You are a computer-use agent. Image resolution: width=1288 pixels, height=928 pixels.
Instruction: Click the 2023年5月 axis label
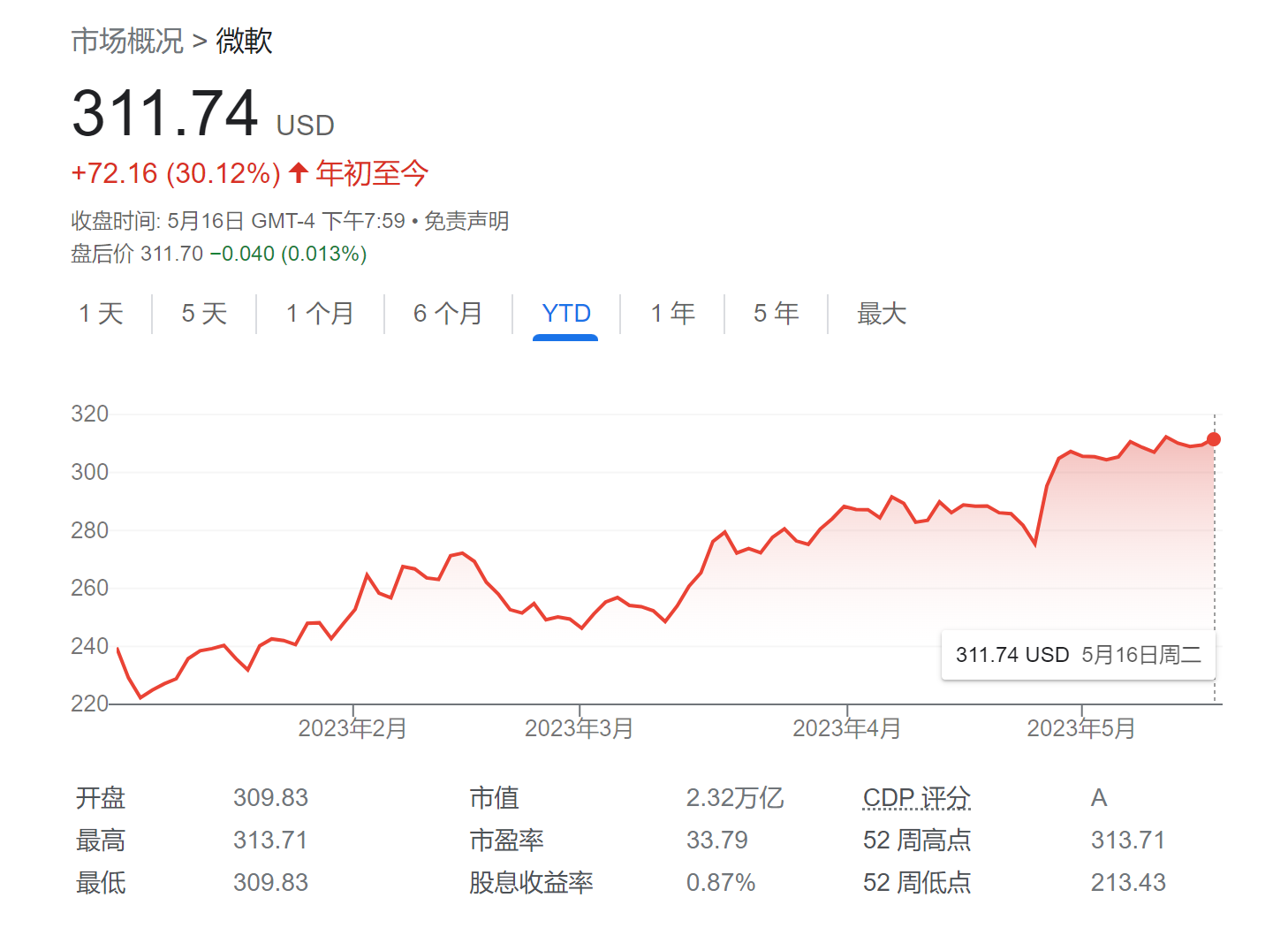pos(1080,728)
